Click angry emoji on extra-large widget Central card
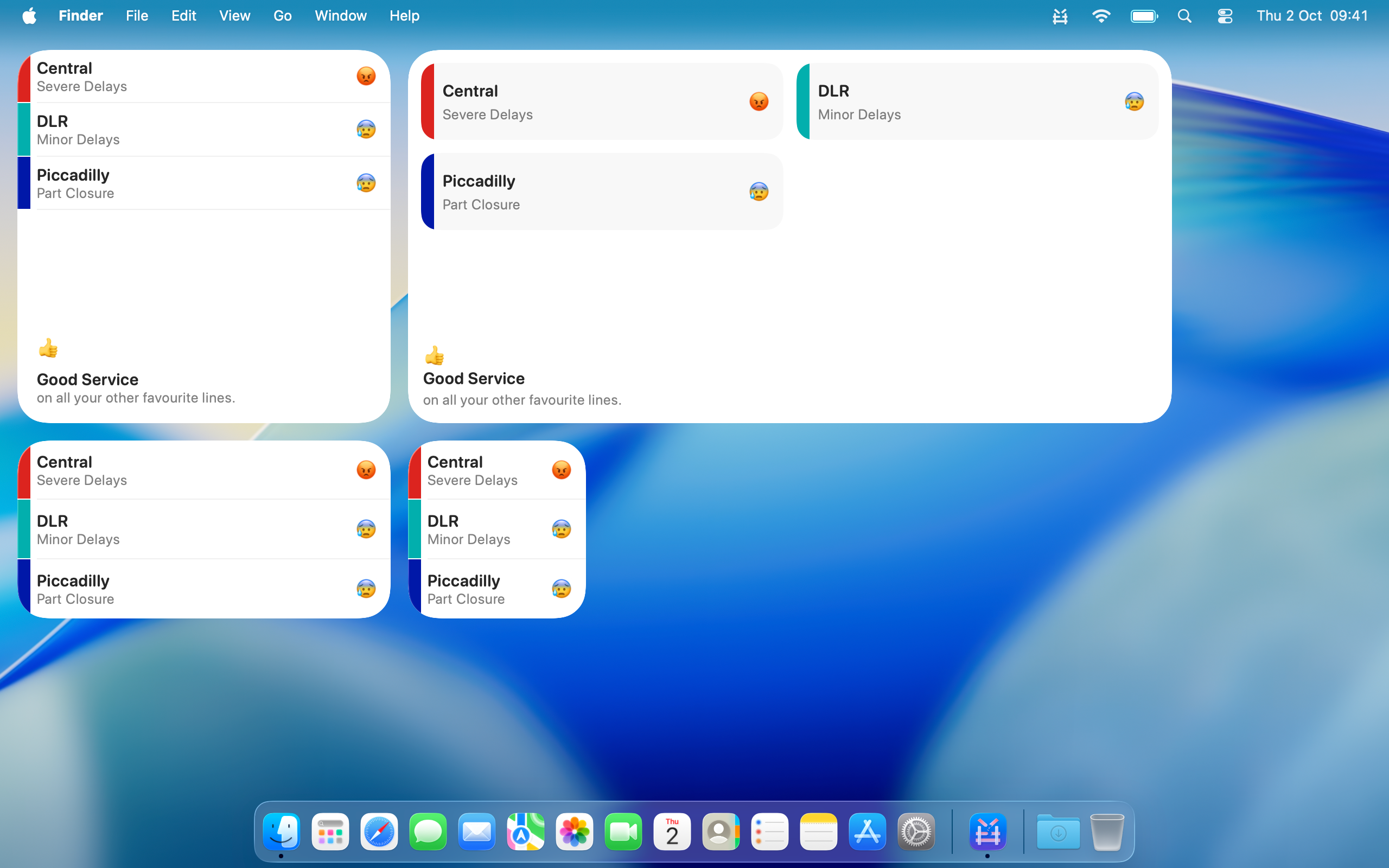 (x=759, y=101)
